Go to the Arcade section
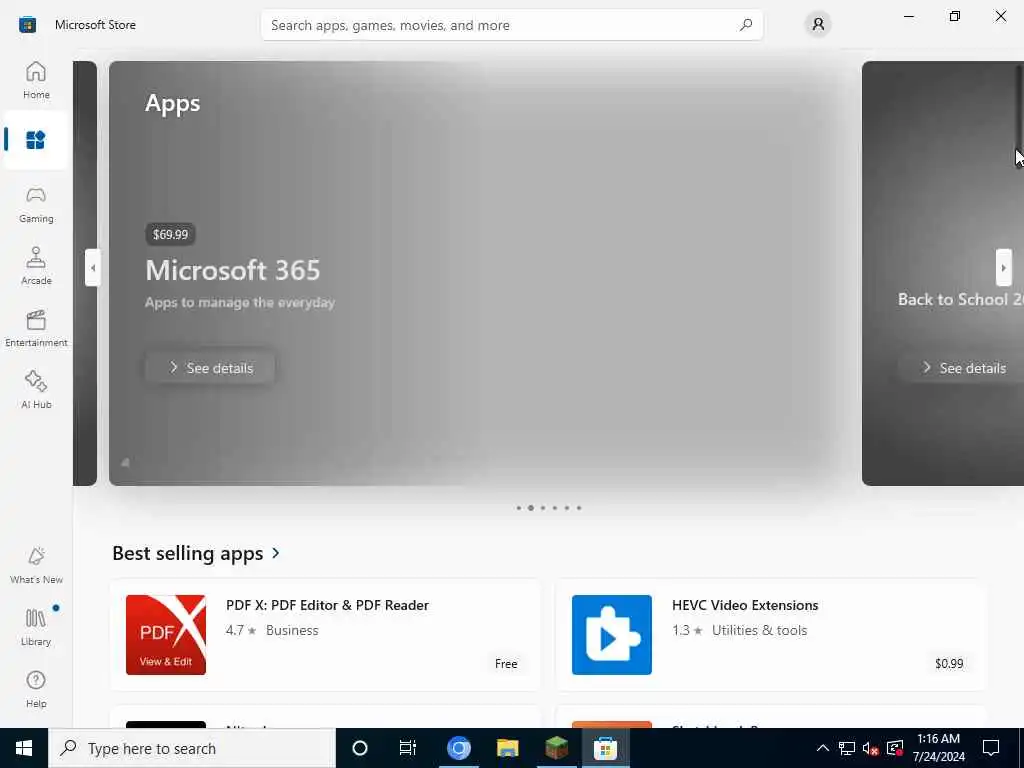 click(36, 266)
